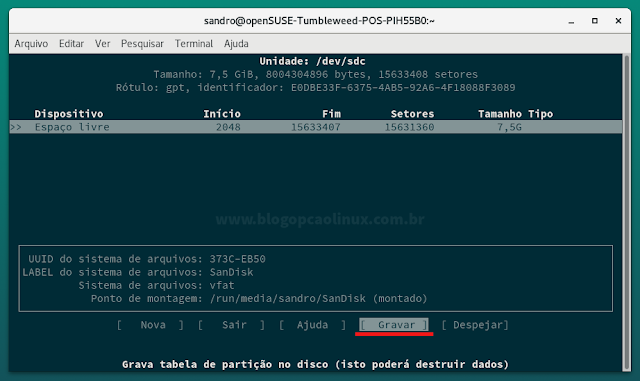The width and height of the screenshot is (640, 381).
Task: Click the LABEL SanDisk line
Action: tap(138, 272)
